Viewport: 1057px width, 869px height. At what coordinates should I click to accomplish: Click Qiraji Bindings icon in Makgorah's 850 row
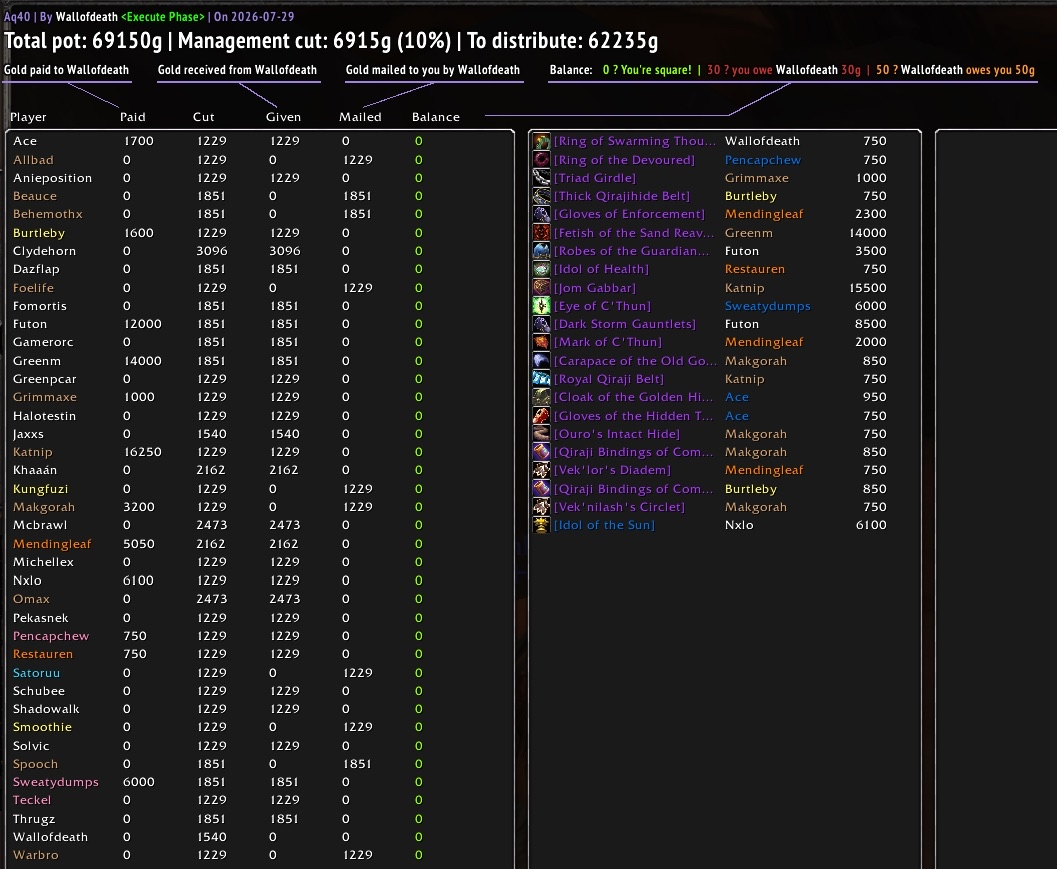541,452
